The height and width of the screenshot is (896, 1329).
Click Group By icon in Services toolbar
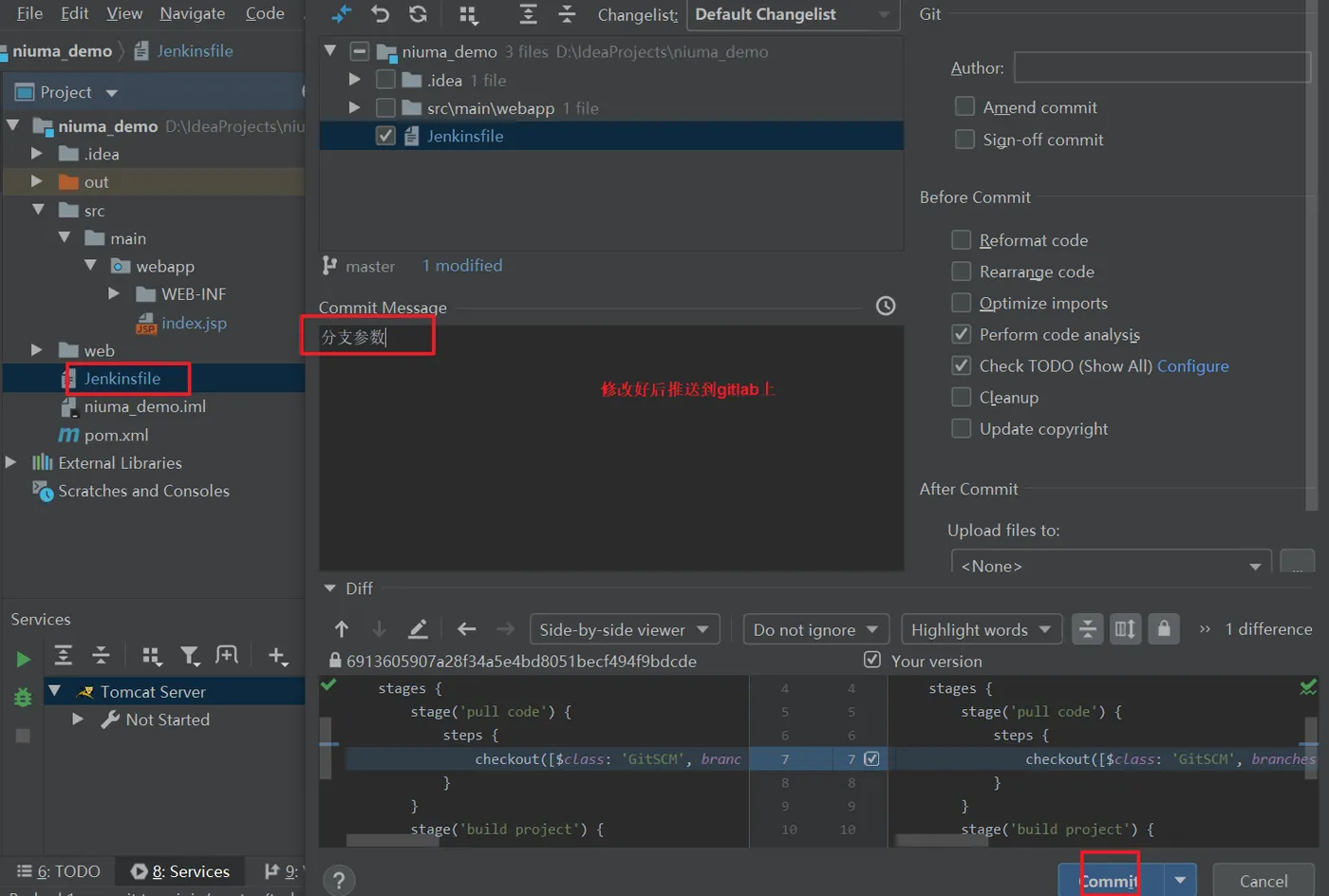click(151, 655)
